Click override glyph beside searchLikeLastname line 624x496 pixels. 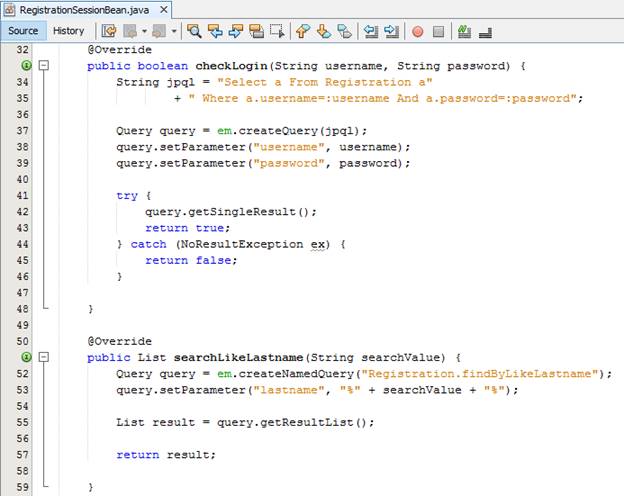pyautogui.click(x=26, y=357)
